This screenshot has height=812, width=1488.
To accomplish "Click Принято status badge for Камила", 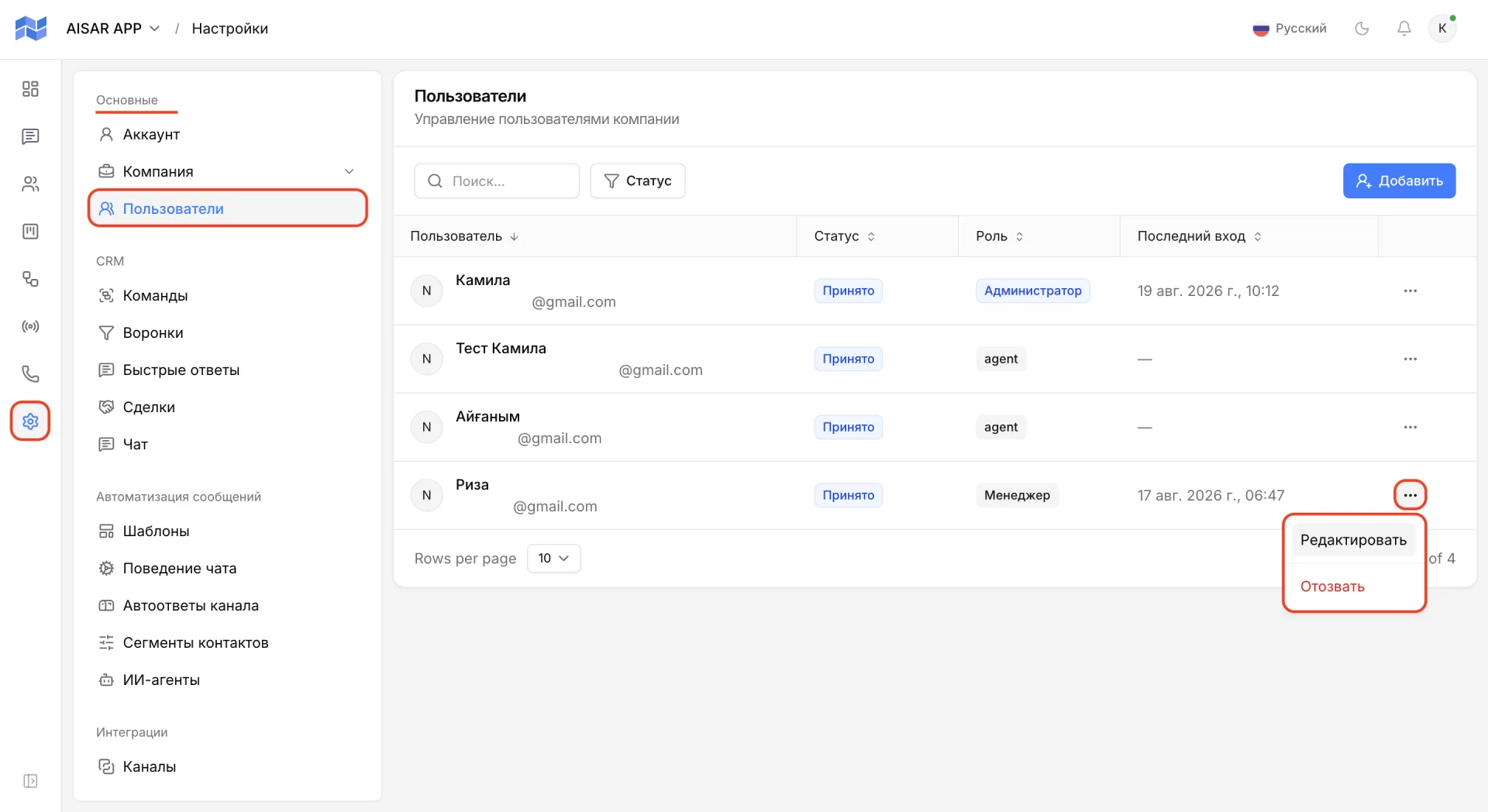I will 848,291.
